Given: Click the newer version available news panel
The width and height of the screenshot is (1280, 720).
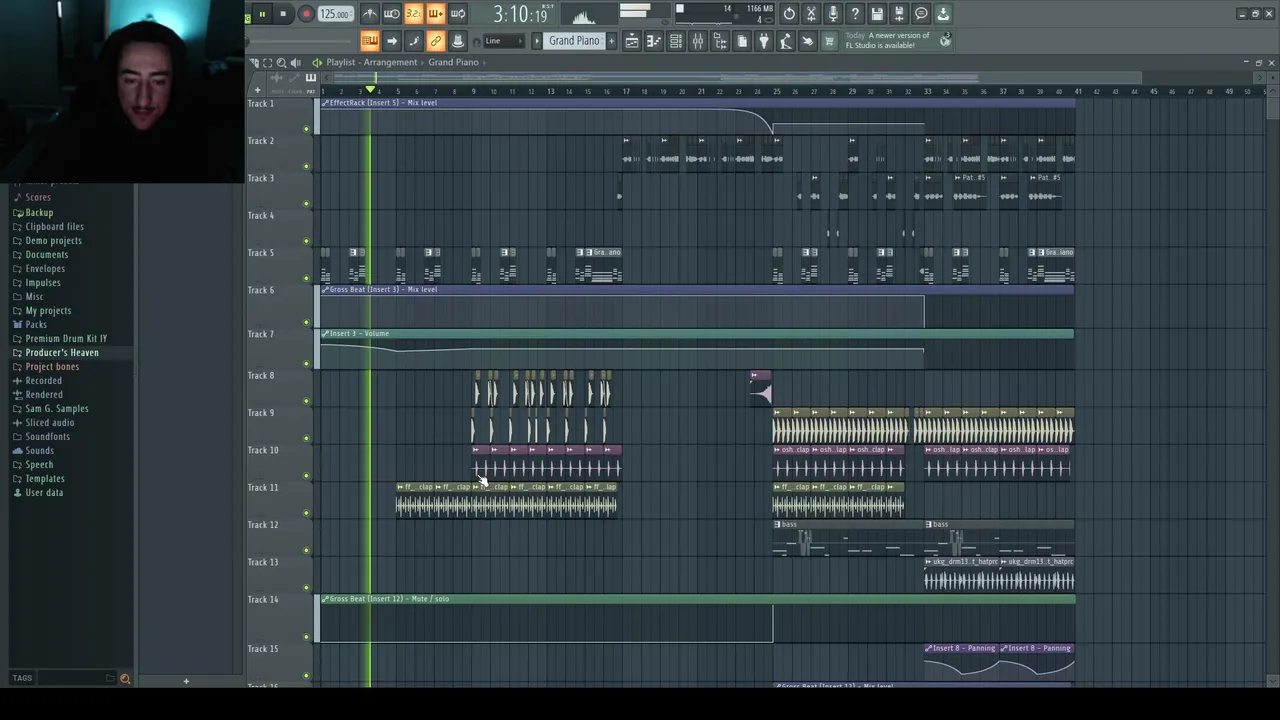Looking at the screenshot, I should point(897,40).
